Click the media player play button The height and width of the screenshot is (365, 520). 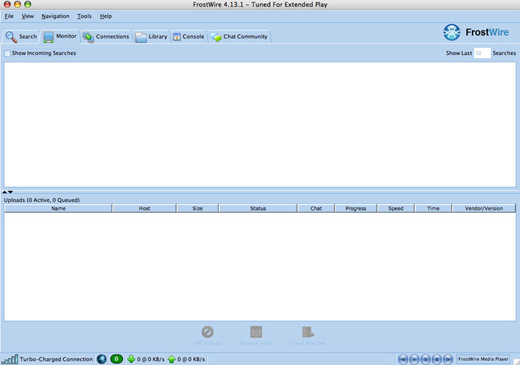click(x=414, y=359)
